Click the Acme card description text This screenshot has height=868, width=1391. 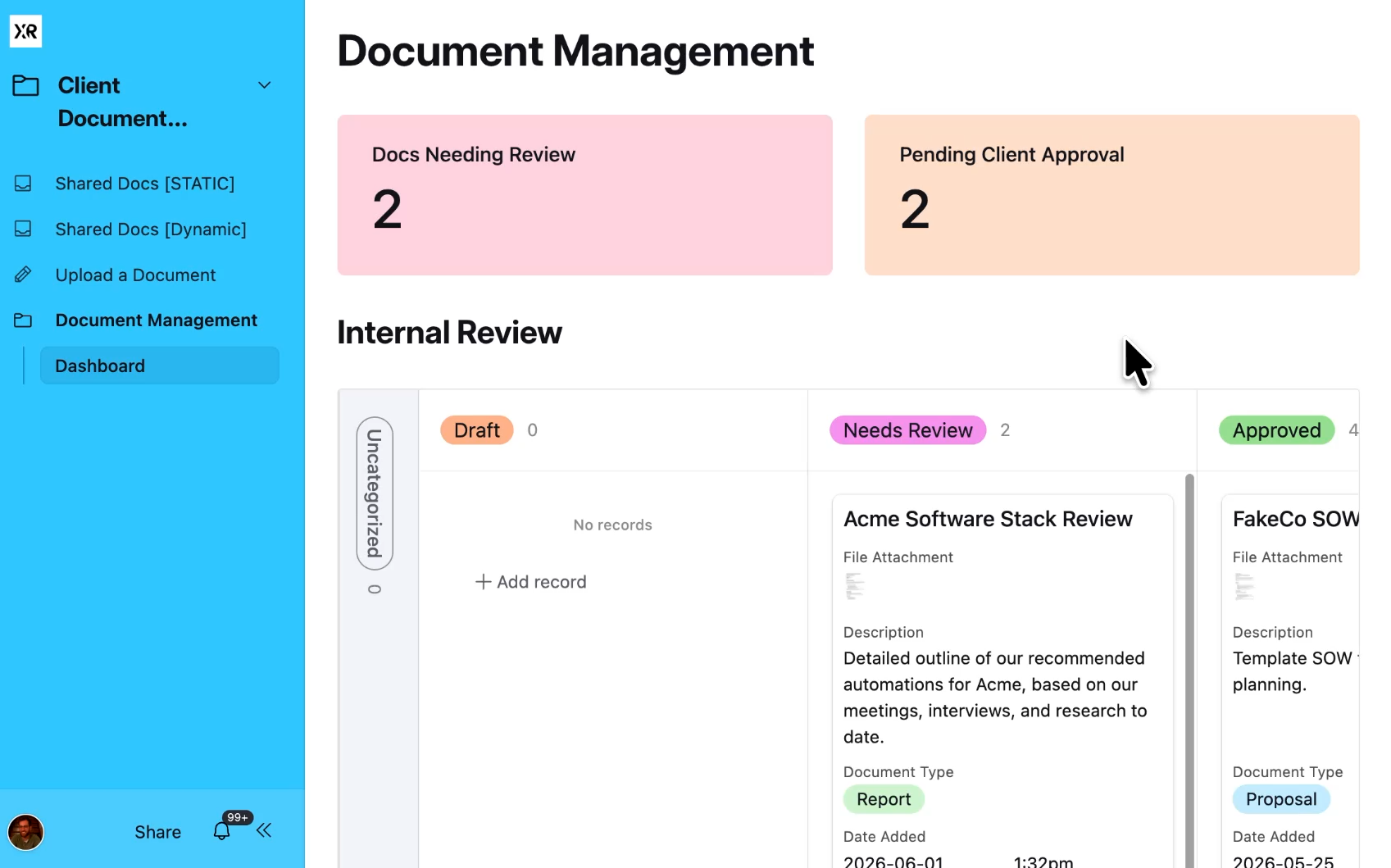995,698
